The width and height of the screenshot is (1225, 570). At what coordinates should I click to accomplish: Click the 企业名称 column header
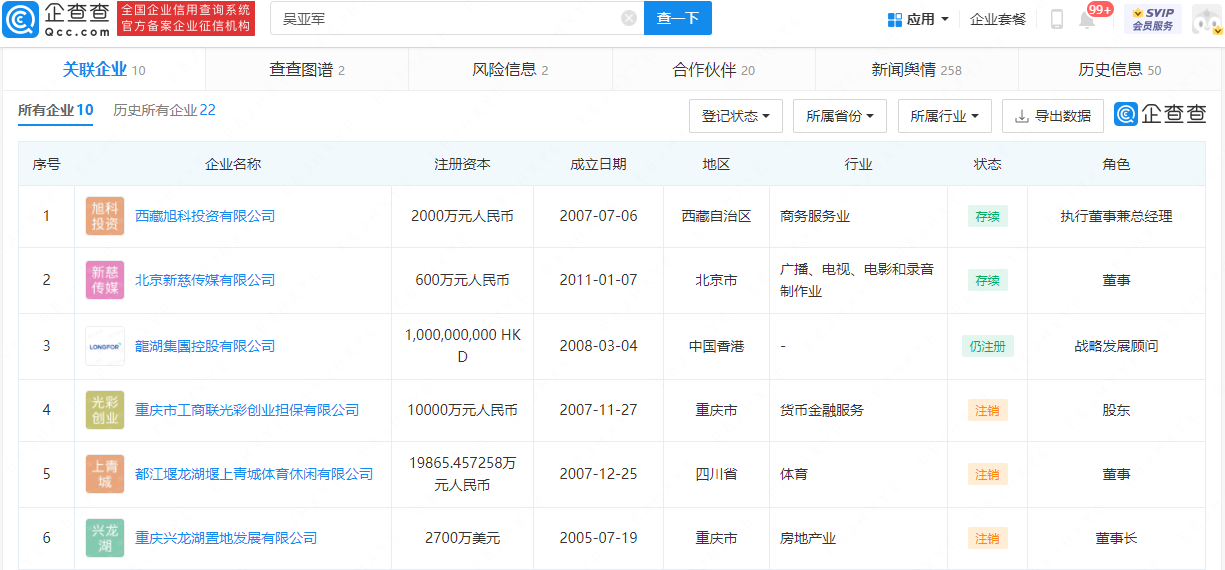coord(233,164)
